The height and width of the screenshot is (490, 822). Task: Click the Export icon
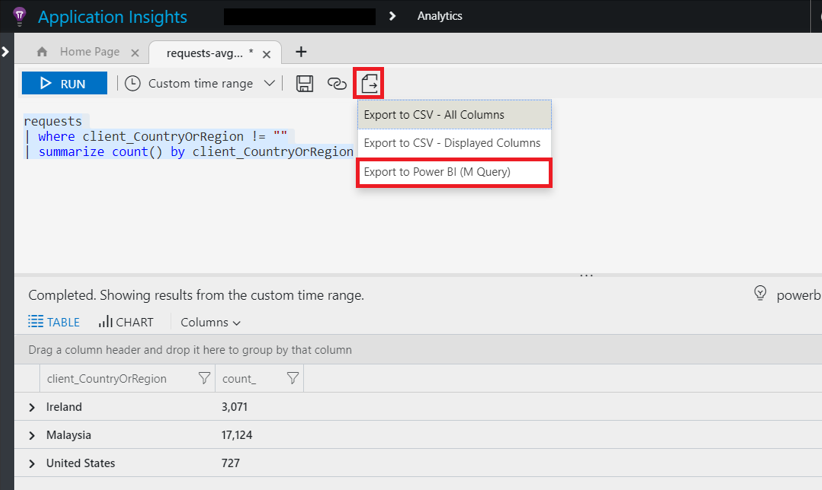click(369, 83)
